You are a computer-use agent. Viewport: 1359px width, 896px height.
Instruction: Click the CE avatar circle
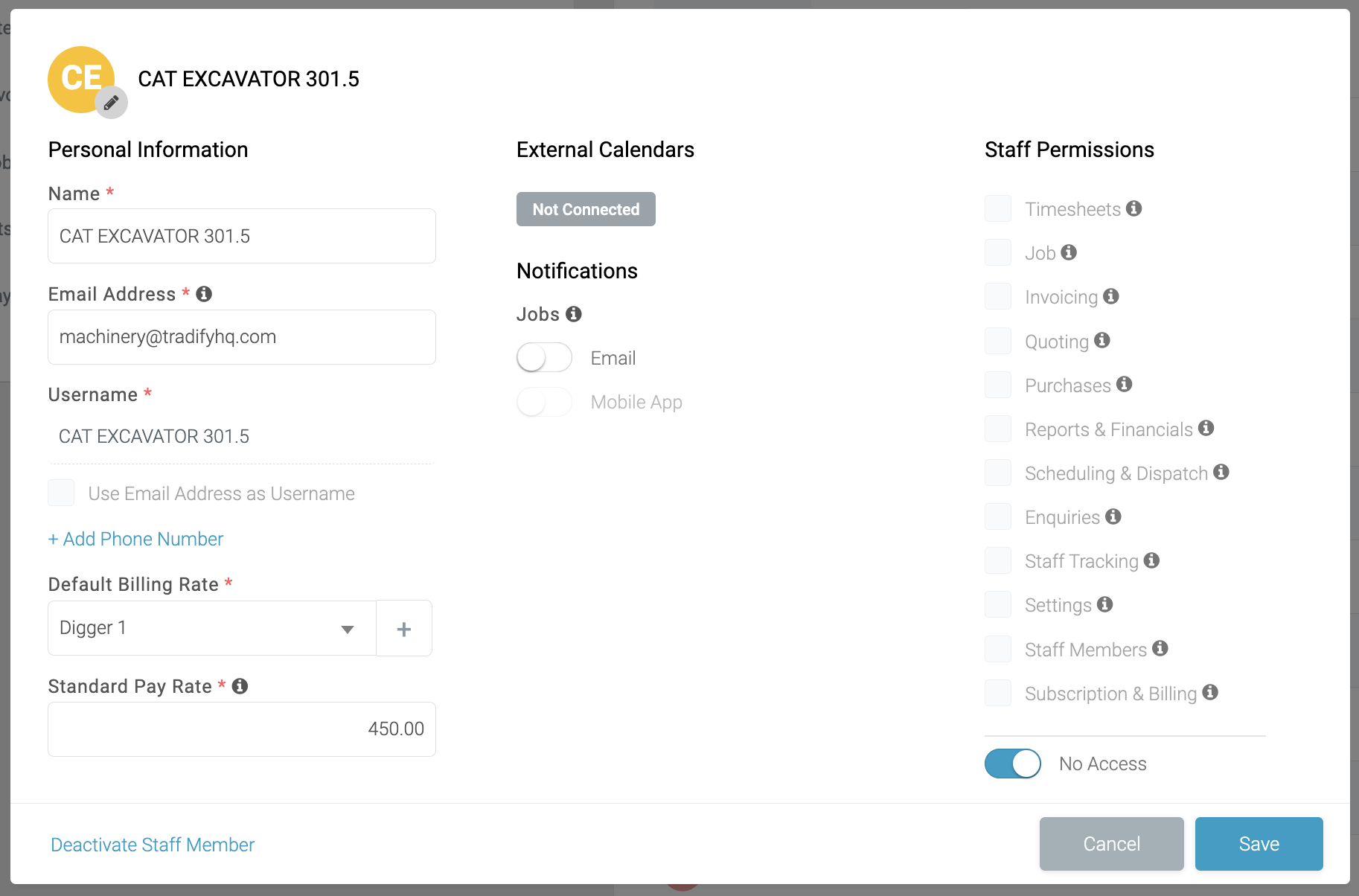point(81,79)
